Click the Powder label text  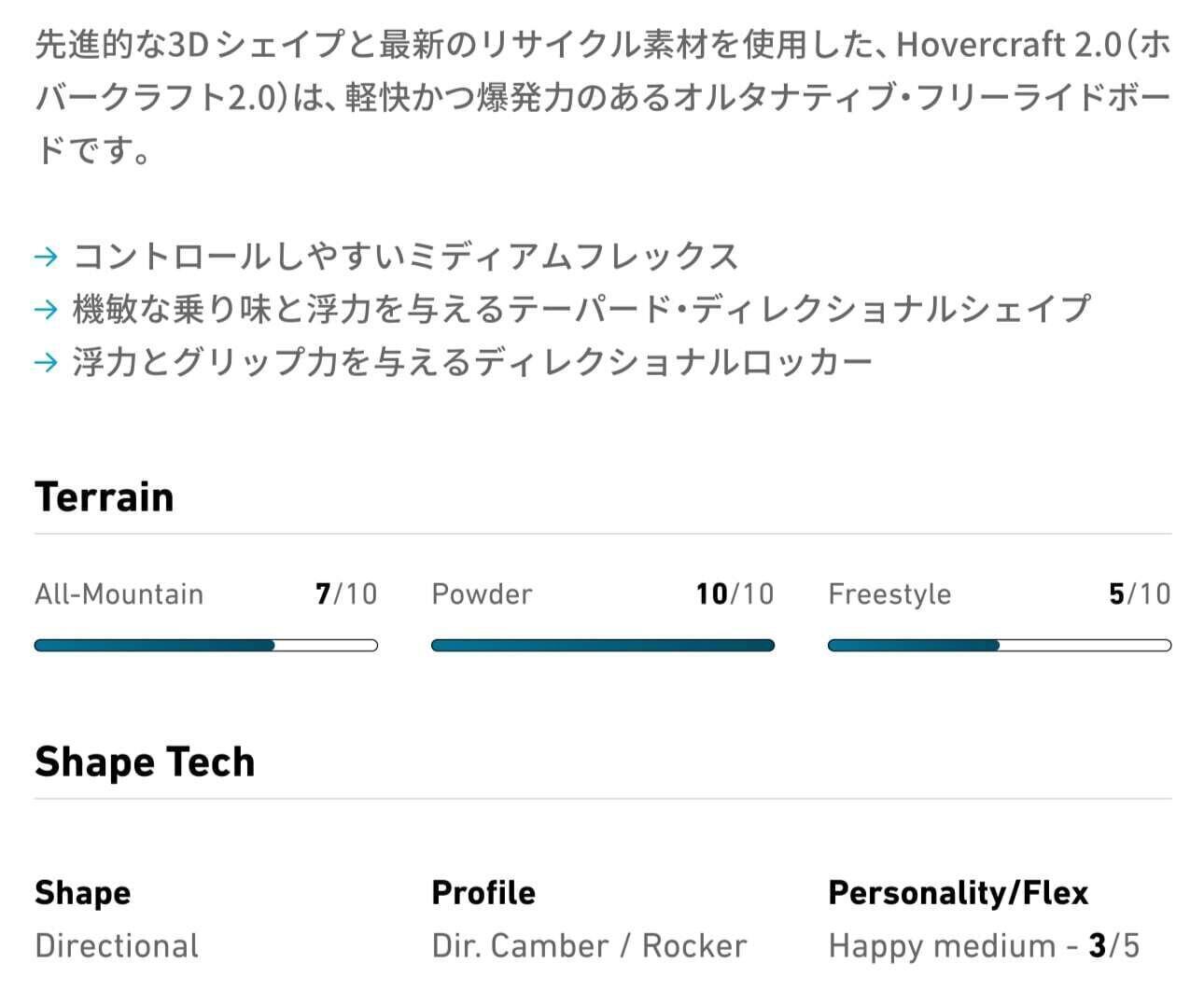coord(482,594)
